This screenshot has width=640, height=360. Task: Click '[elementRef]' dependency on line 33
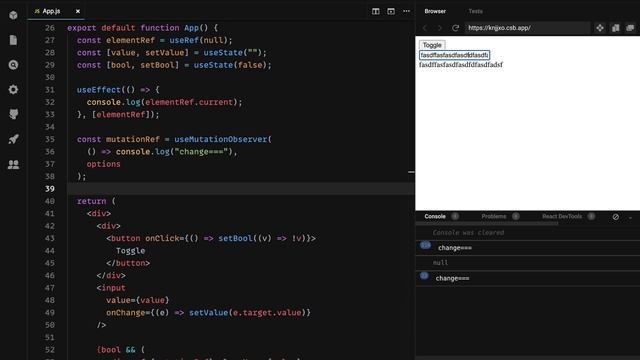tap(120, 115)
